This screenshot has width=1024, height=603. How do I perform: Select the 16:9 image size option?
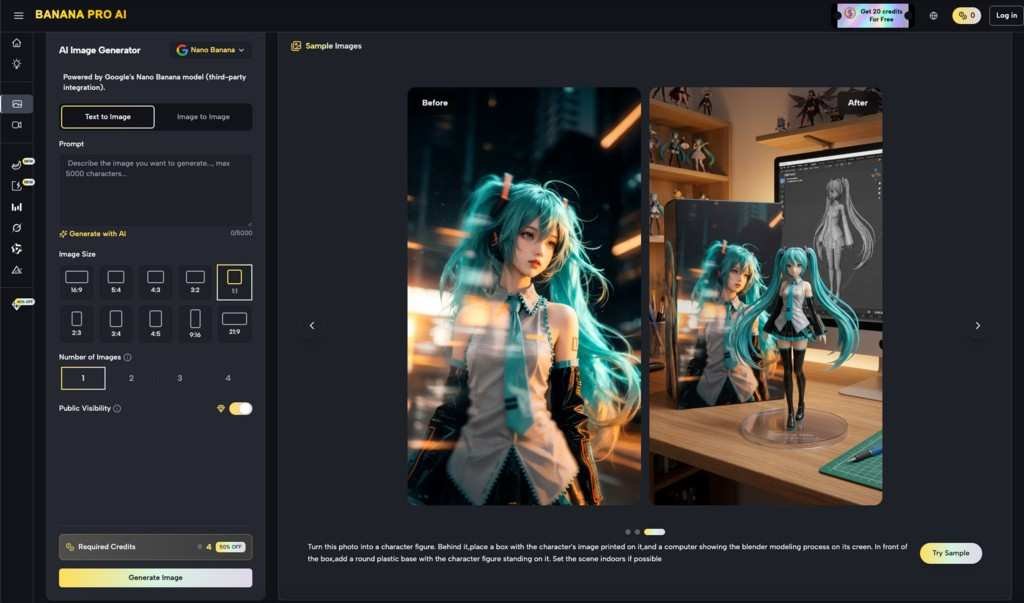pyautogui.click(x=76, y=281)
